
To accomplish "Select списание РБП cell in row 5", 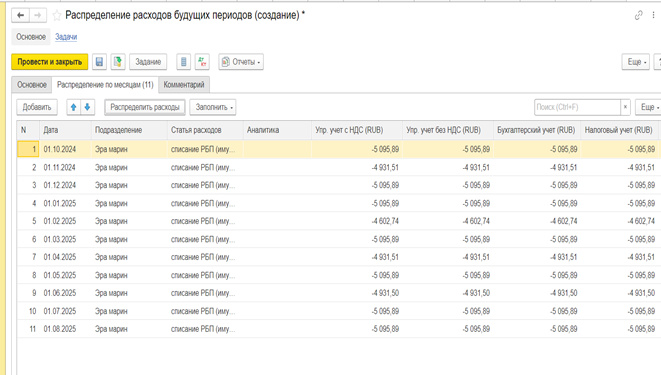I will click(205, 221).
